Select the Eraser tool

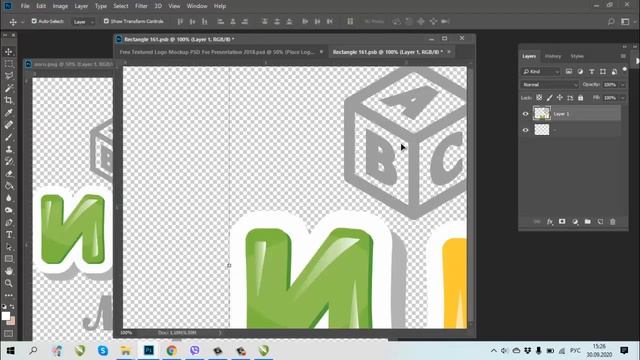click(9, 174)
